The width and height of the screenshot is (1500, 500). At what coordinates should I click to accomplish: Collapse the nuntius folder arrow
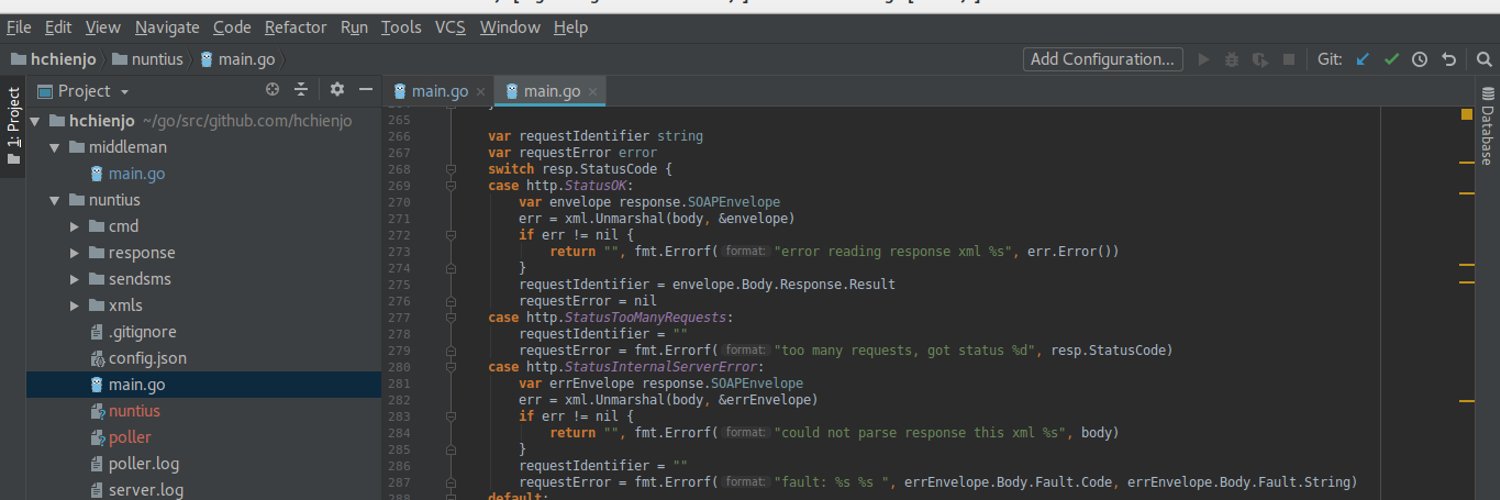[54, 200]
